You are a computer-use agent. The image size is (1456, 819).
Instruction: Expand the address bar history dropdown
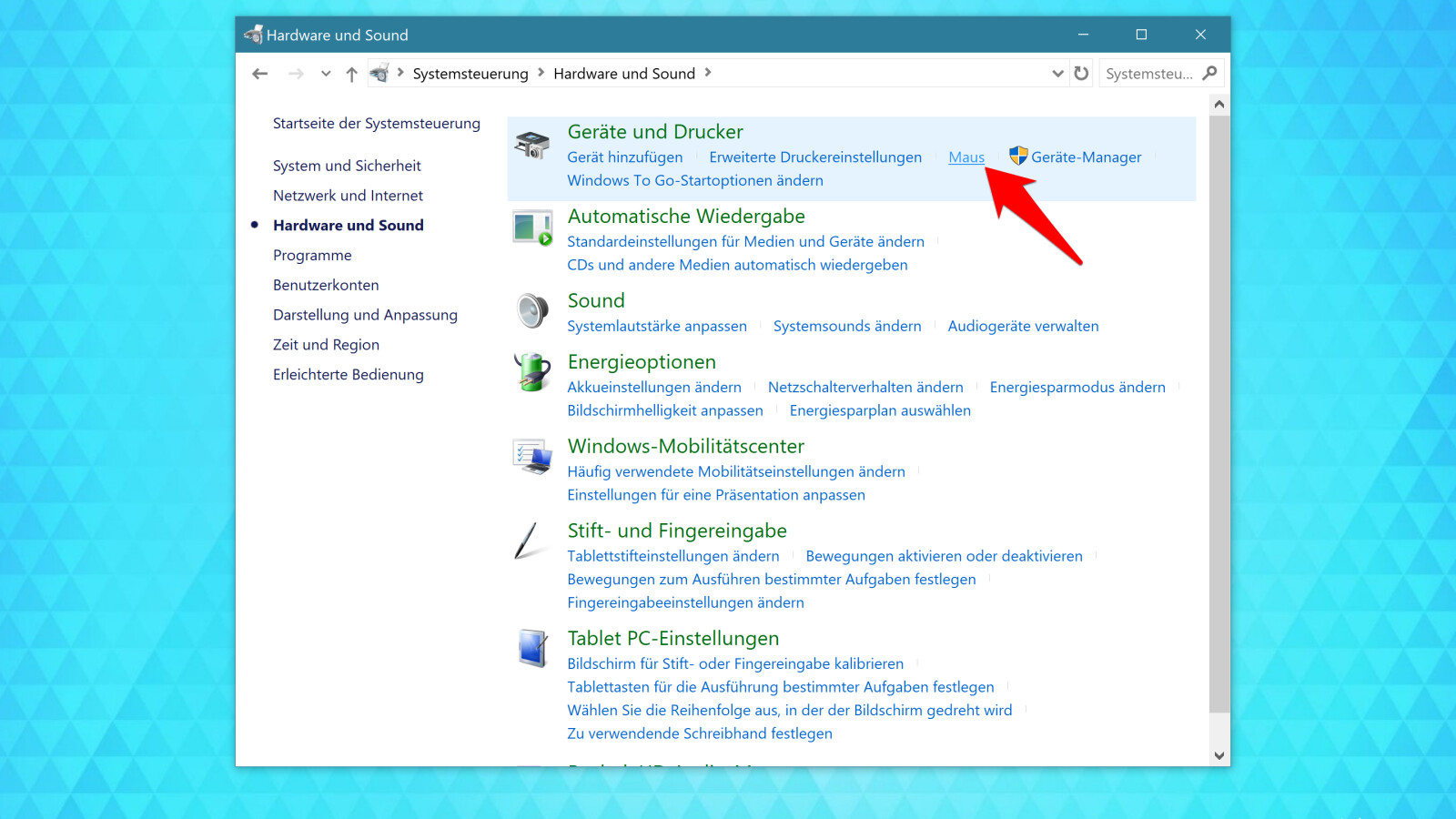coord(1057,74)
